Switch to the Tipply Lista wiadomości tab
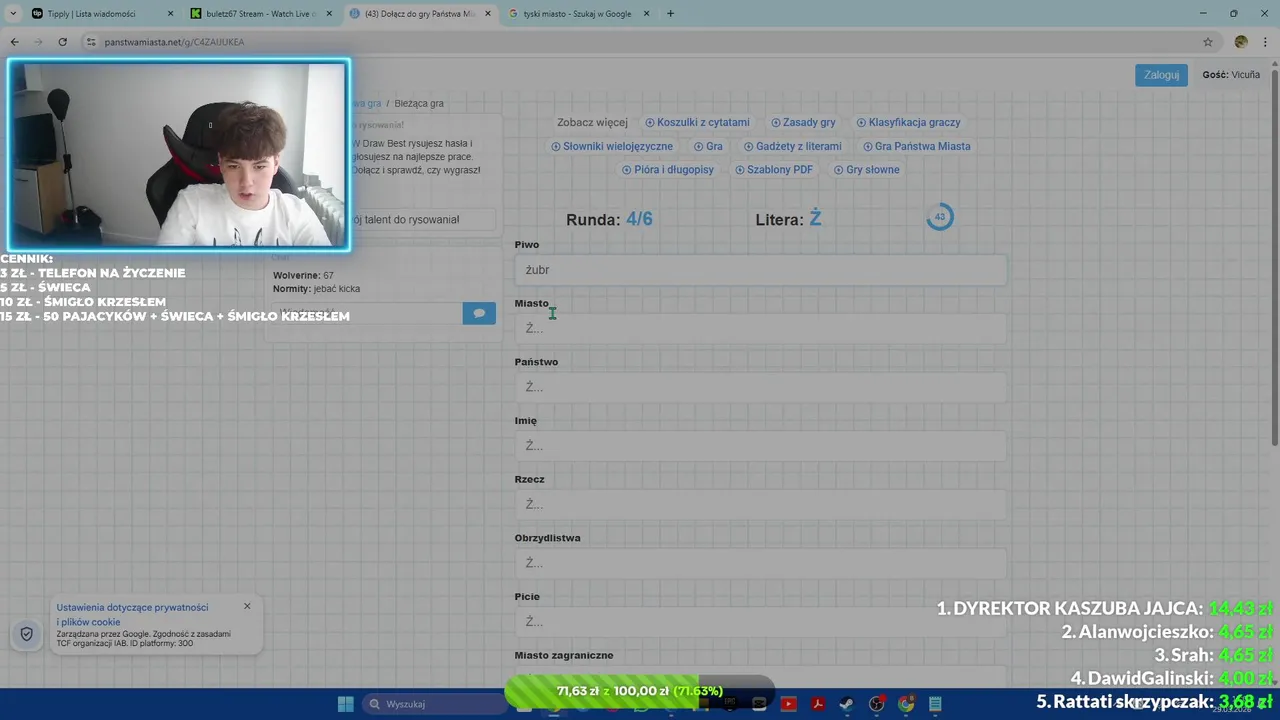This screenshot has height=720, width=1280. 102,13
